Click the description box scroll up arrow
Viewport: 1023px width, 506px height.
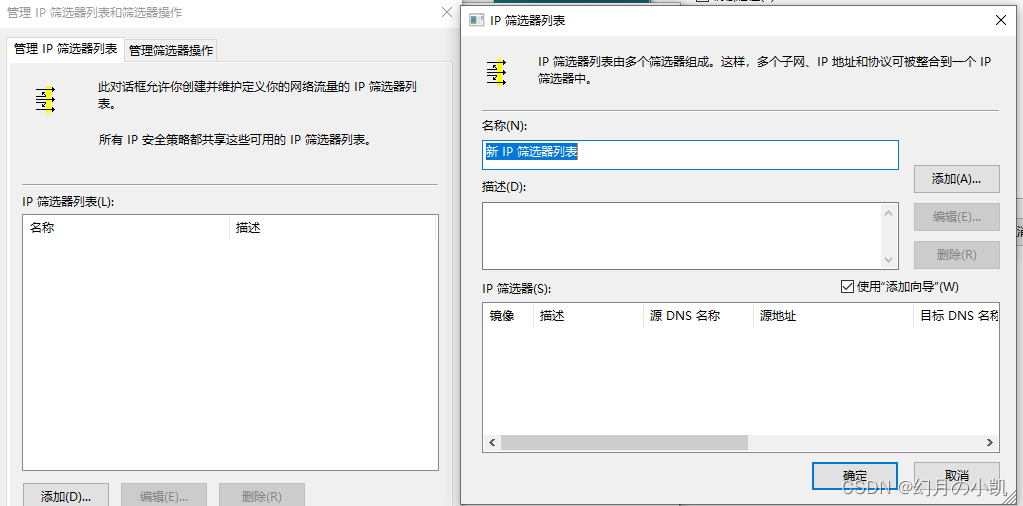click(888, 213)
